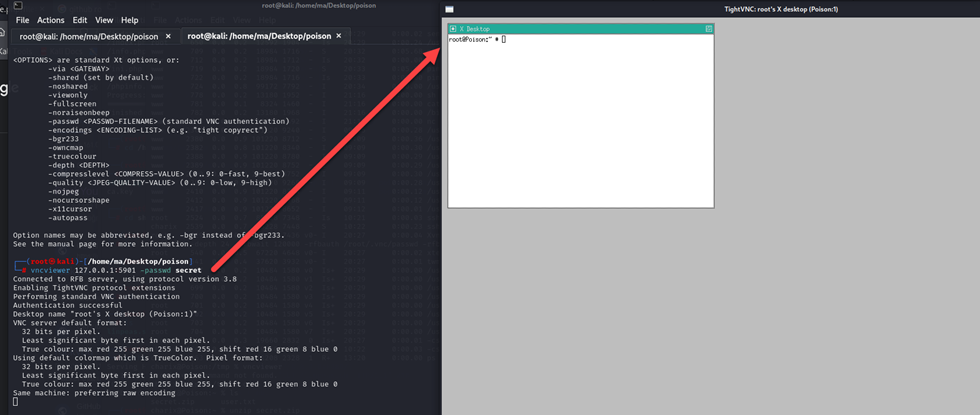980x415 pixels.
Task: Select the second active terminal tab
Action: tap(258, 36)
